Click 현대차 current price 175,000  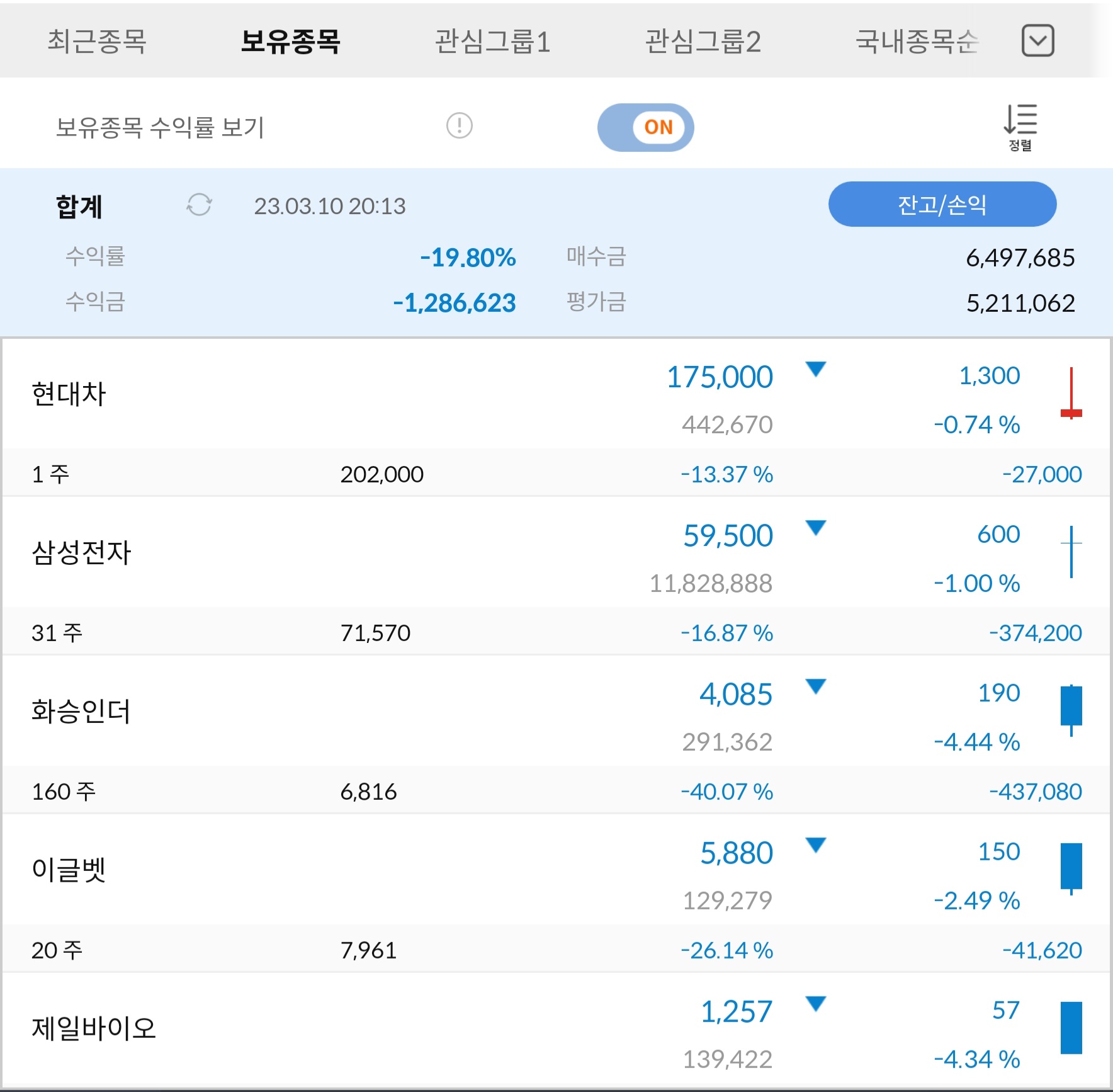coord(720,377)
